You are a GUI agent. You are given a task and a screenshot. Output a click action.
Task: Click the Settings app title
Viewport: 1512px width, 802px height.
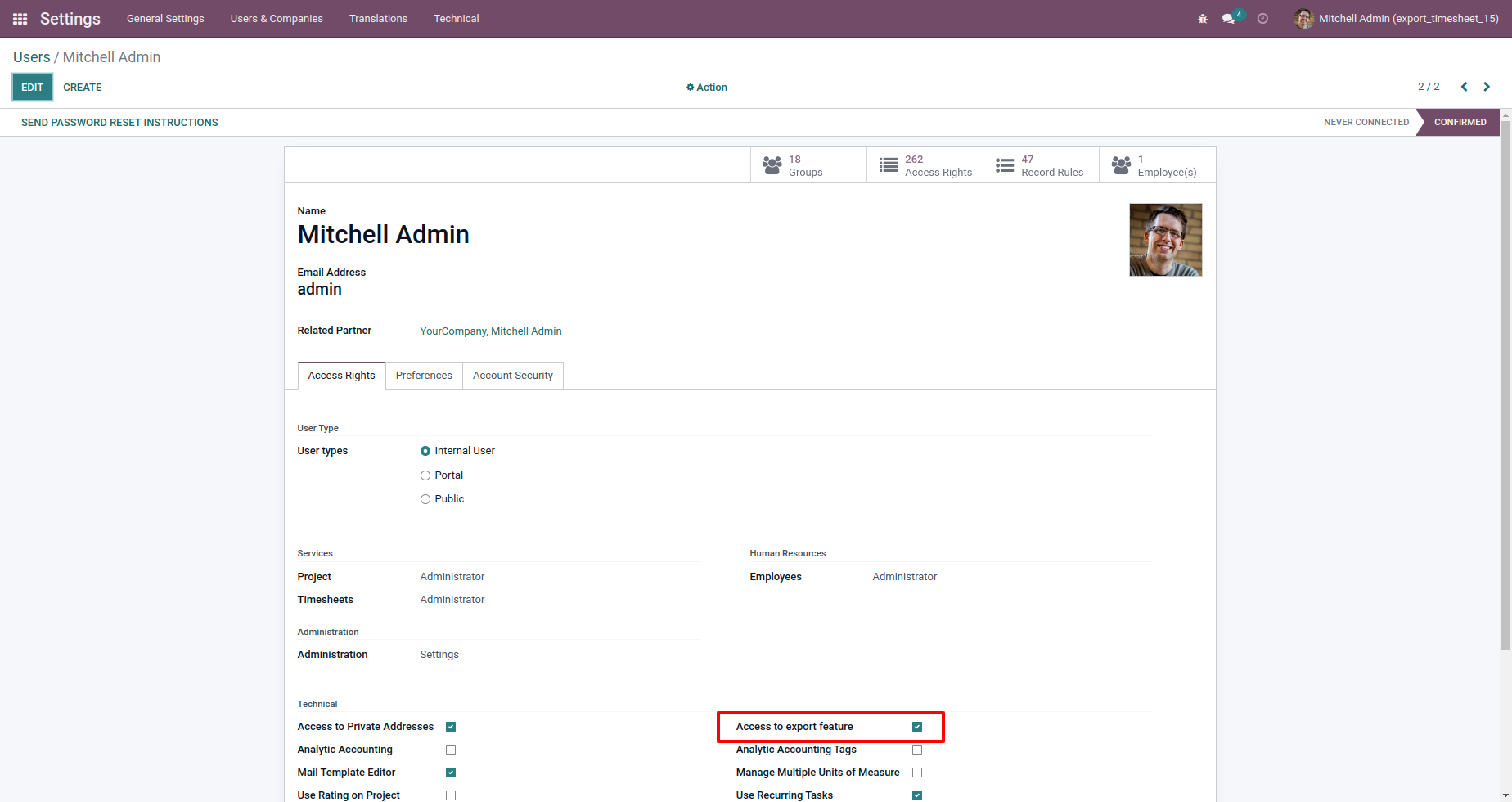coord(70,18)
